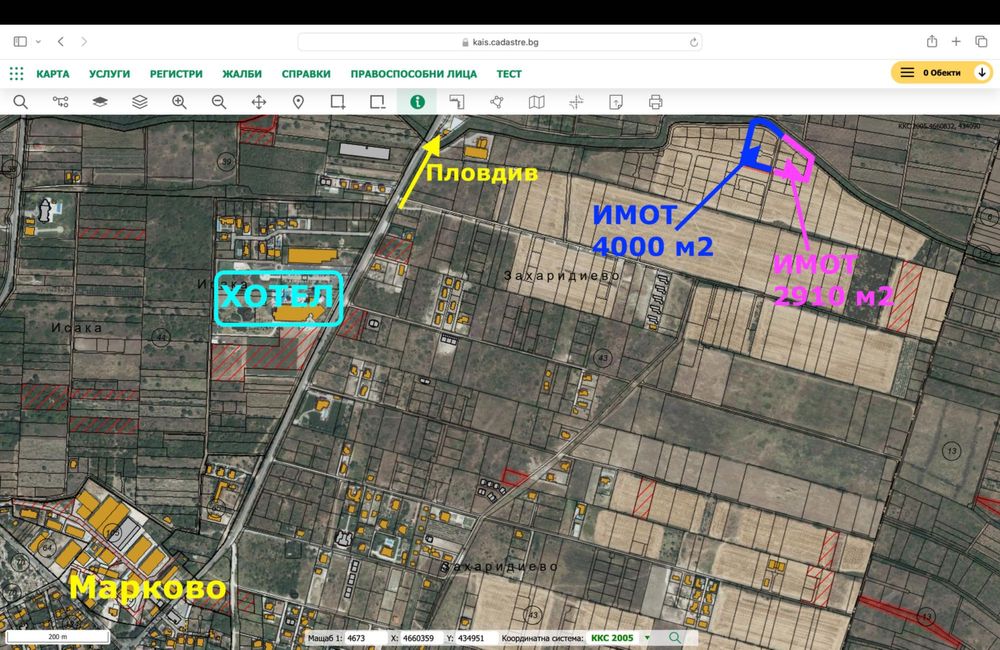Screen dimensions: 1000x650
Task: Toggle the Safari sidebar button
Action: 20,42
